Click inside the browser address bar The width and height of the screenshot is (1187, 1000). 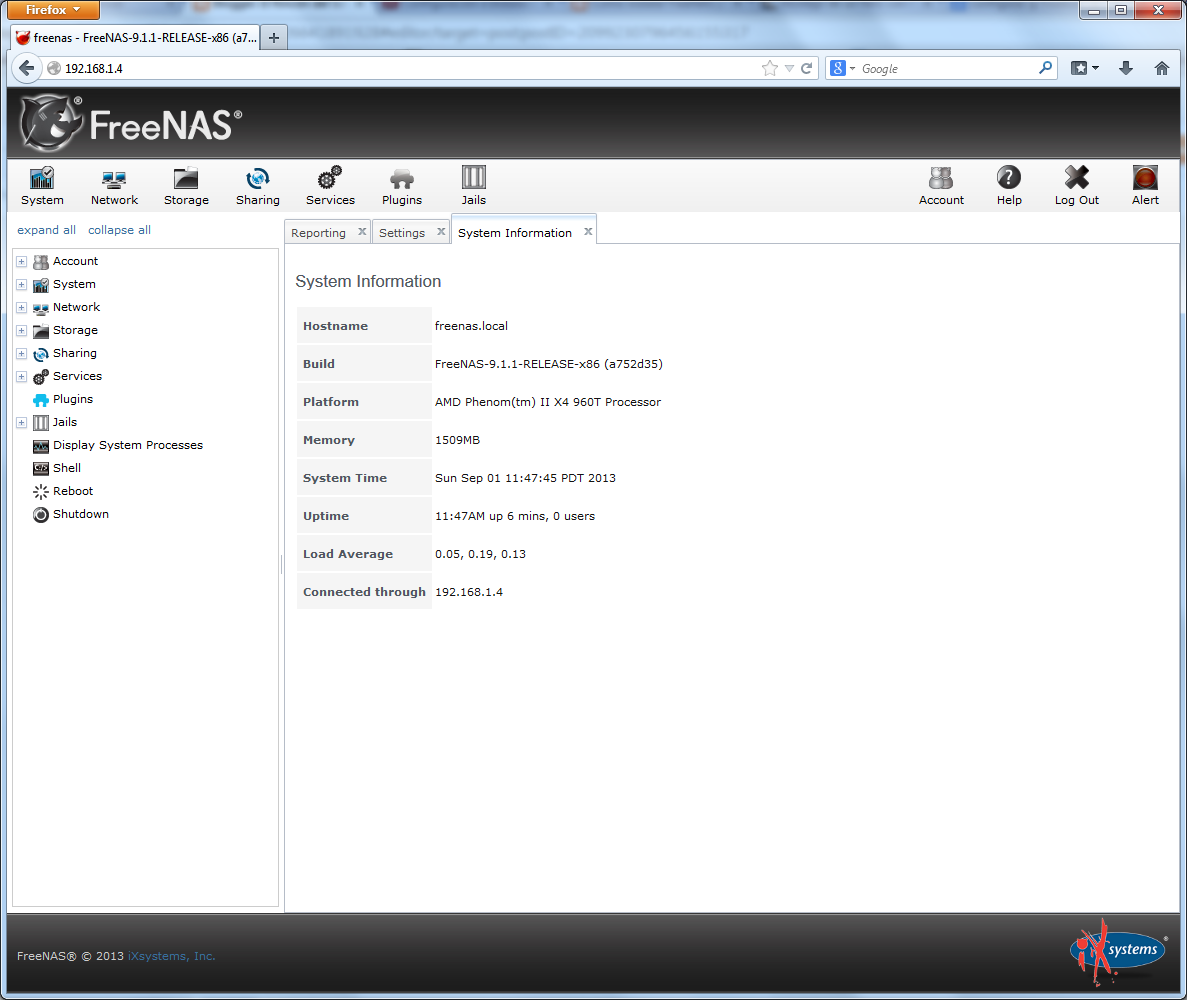coord(400,68)
